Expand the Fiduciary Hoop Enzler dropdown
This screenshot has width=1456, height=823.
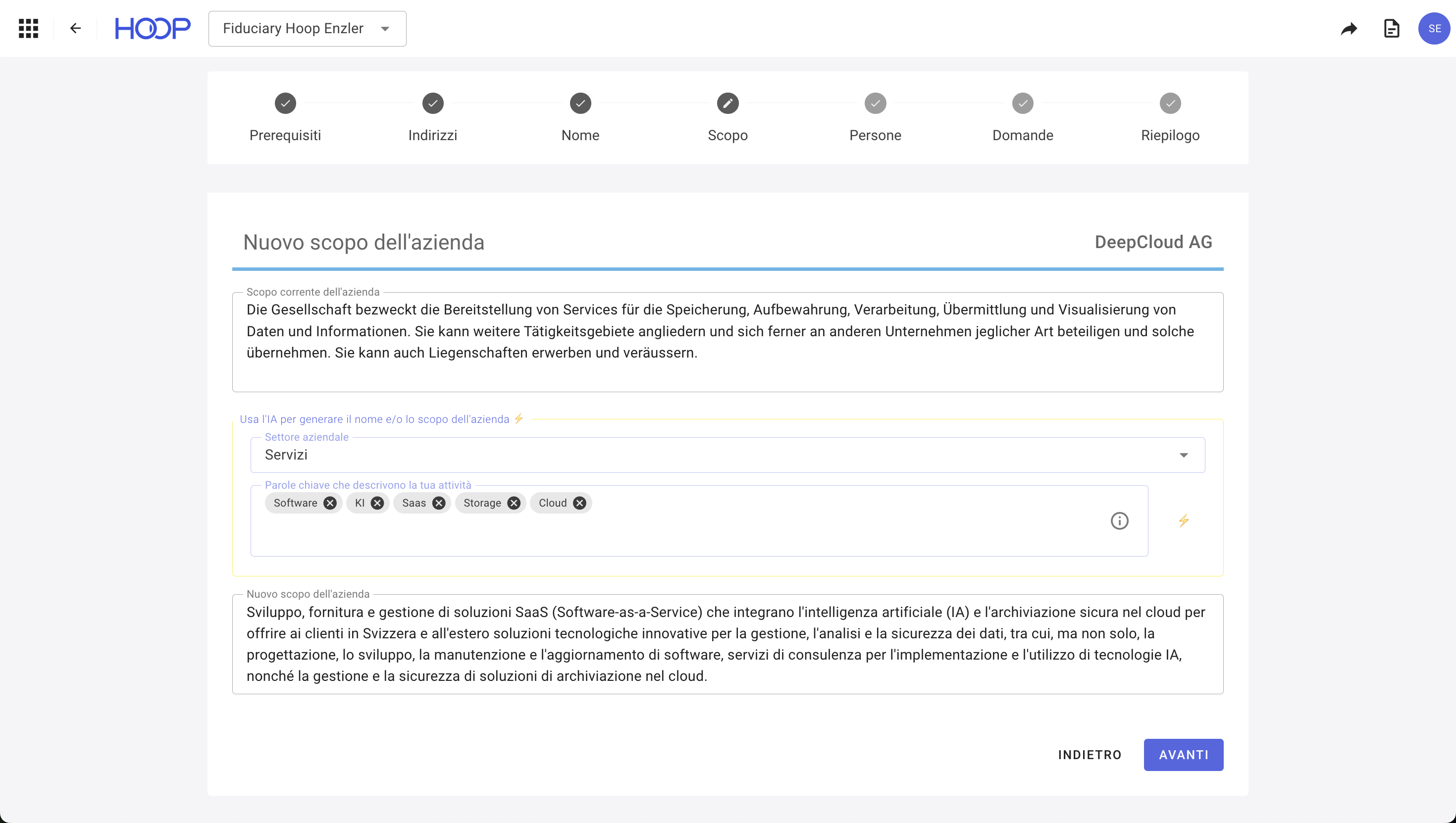tap(307, 28)
